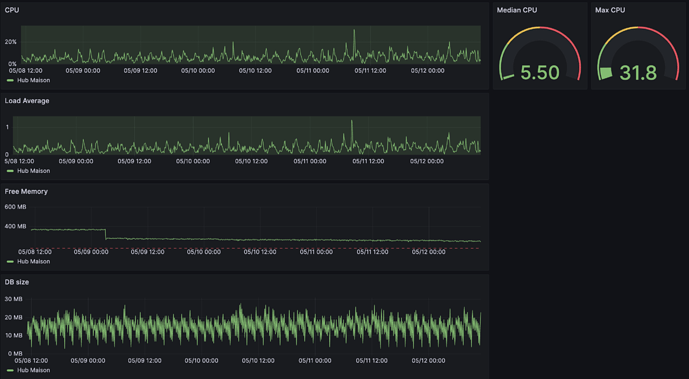Image resolution: width=689 pixels, height=379 pixels.
Task: Click the 20% label on CPU axis
Action: (x=11, y=42)
